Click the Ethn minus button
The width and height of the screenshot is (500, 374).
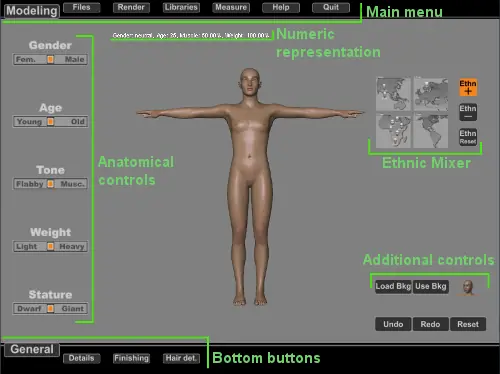[x=468, y=112]
